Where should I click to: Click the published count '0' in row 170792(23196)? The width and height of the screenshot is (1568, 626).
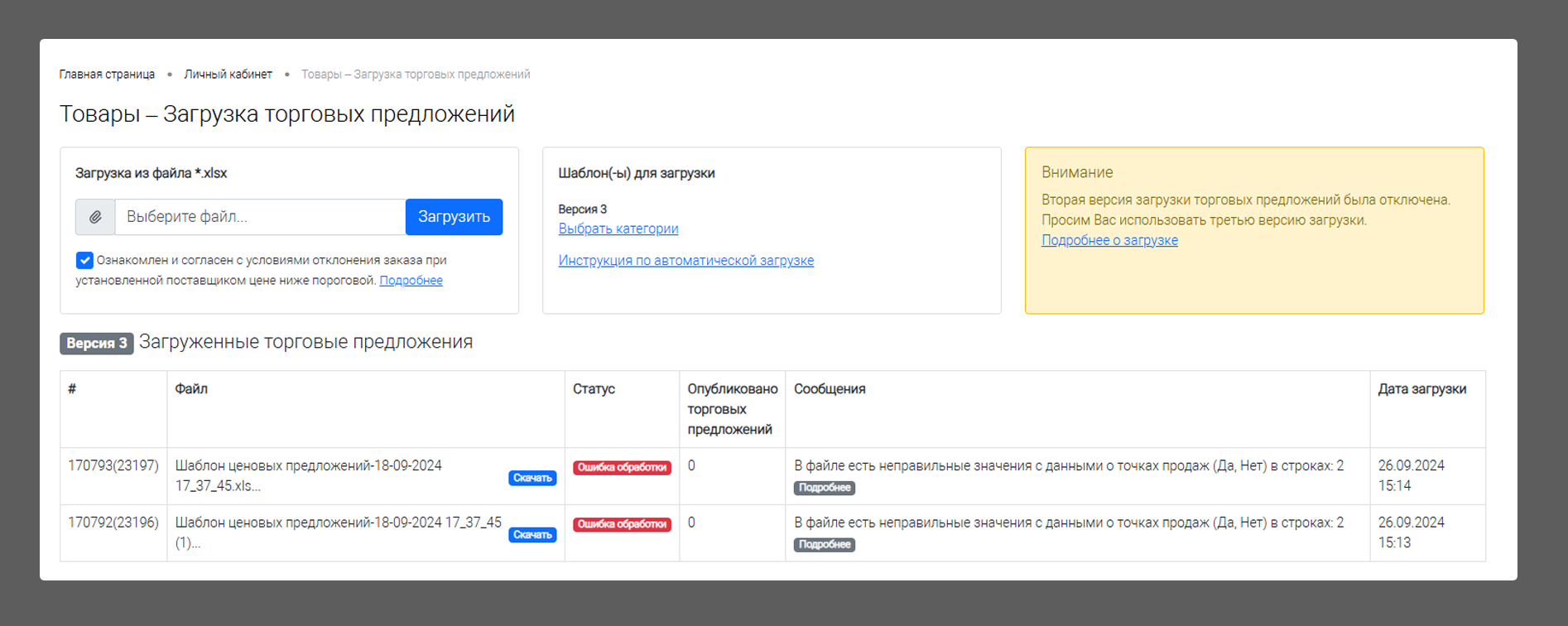pos(691,522)
